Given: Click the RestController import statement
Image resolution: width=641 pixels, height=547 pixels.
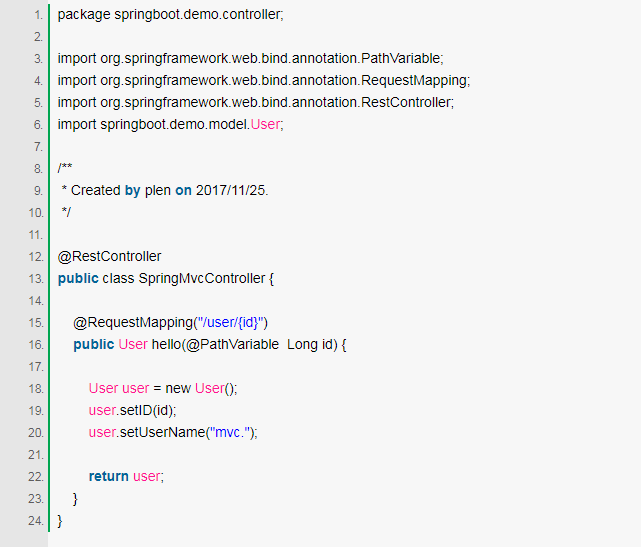Looking at the screenshot, I should (256, 102).
